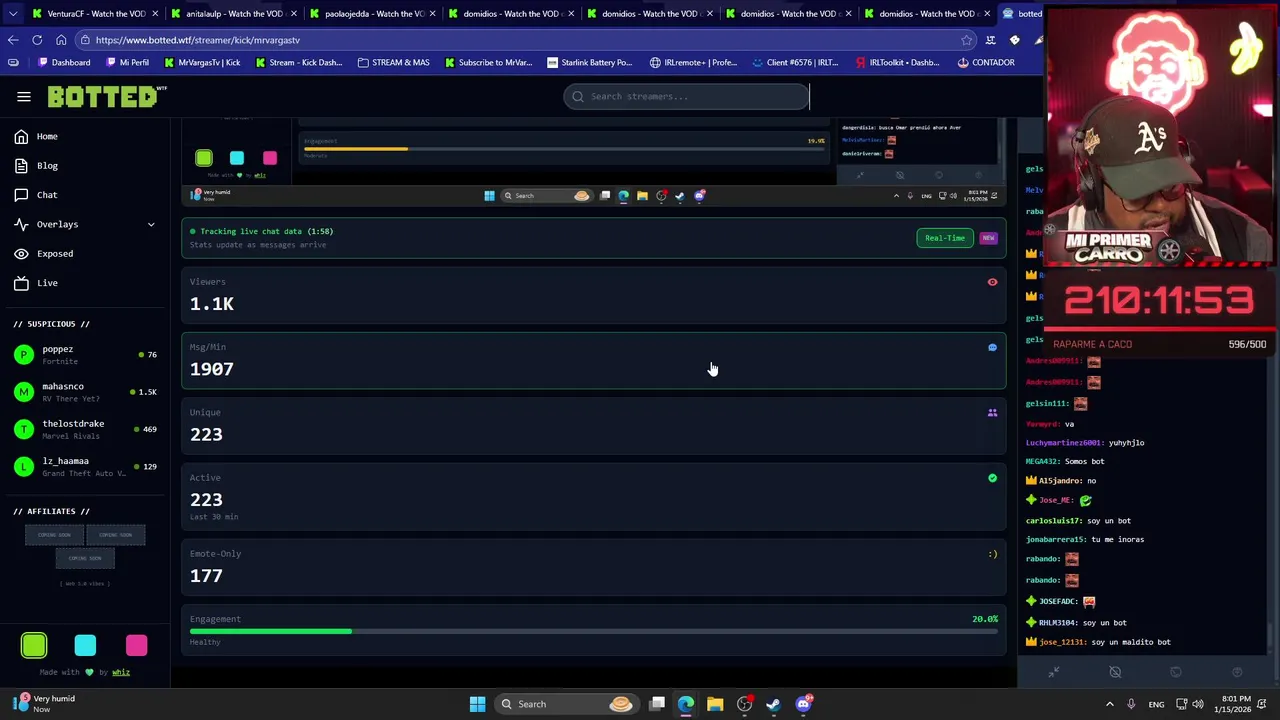Bookmark page with the star icon

tap(966, 40)
